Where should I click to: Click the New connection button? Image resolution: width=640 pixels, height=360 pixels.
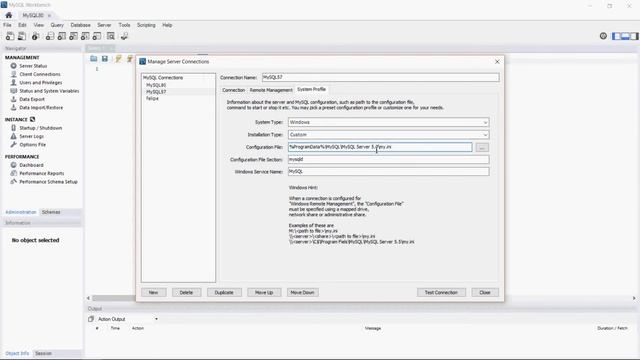click(153, 292)
